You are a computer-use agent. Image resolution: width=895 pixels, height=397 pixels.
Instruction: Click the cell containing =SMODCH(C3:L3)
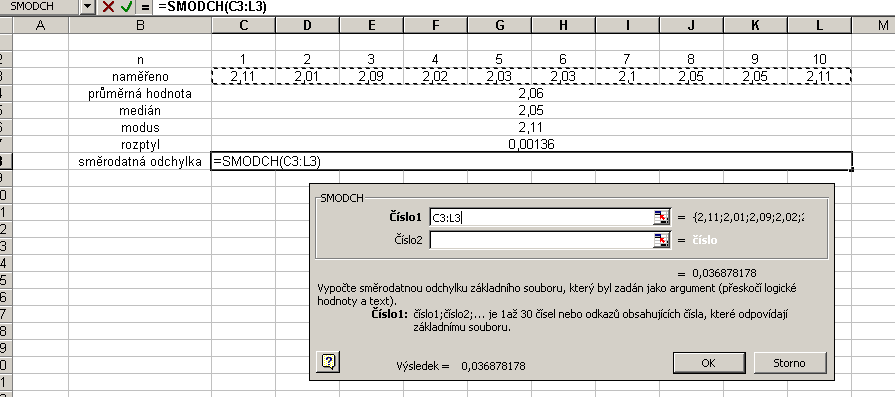[531, 161]
